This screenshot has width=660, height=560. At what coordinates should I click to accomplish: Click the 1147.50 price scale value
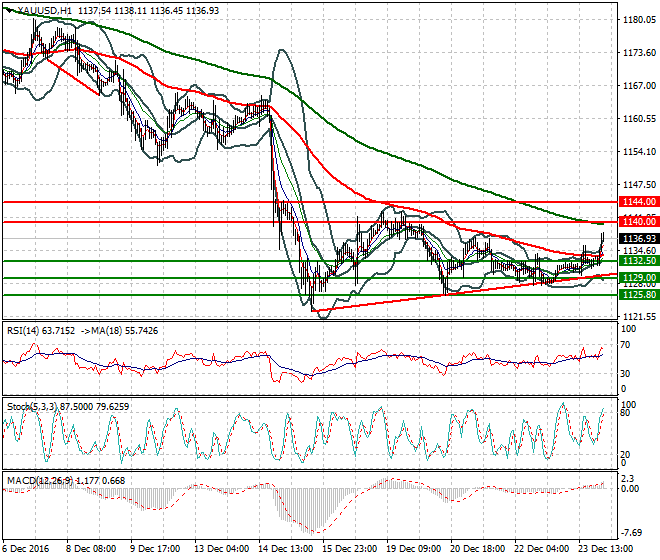coord(639,184)
